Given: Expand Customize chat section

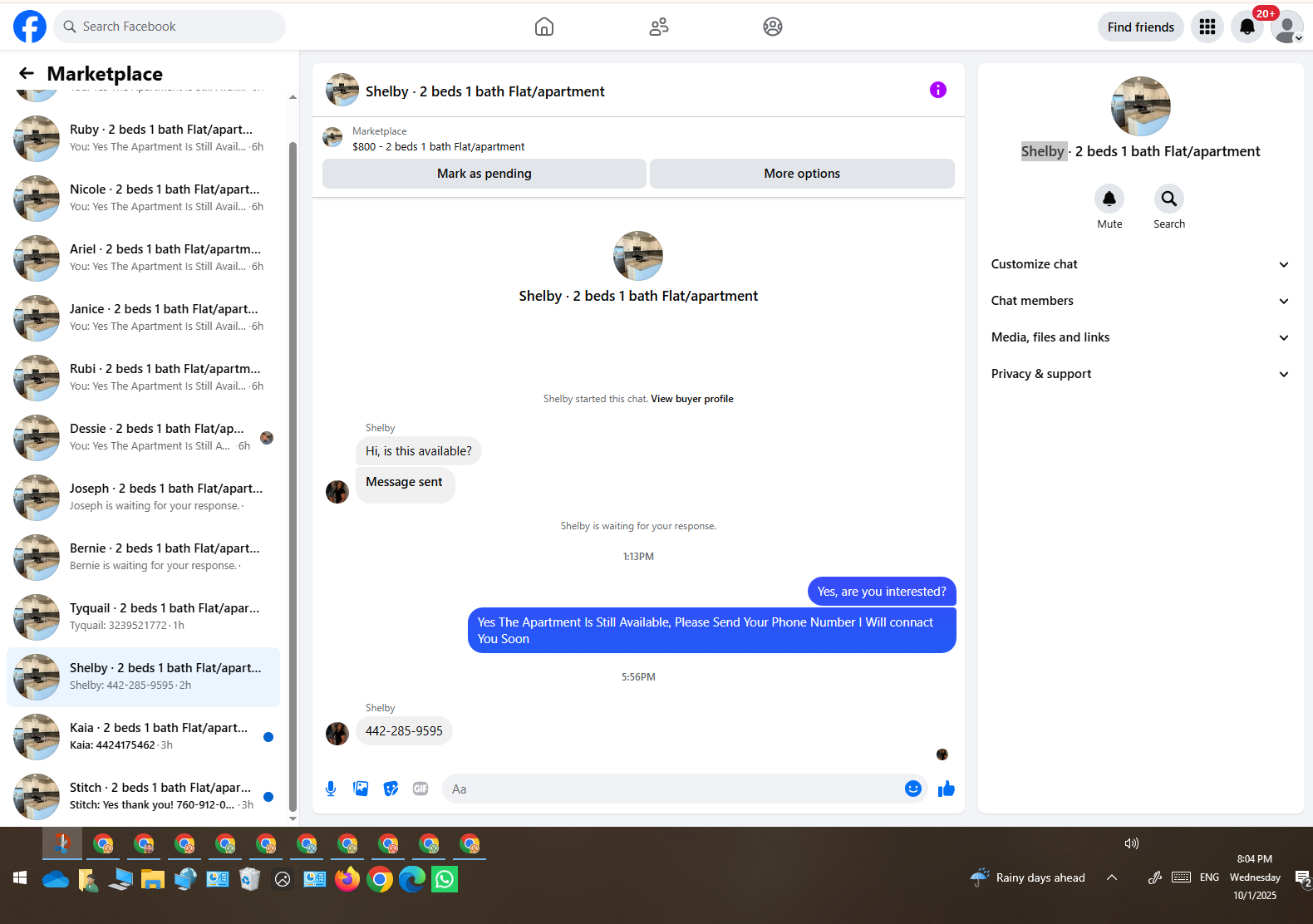Looking at the screenshot, I should click(x=1141, y=264).
